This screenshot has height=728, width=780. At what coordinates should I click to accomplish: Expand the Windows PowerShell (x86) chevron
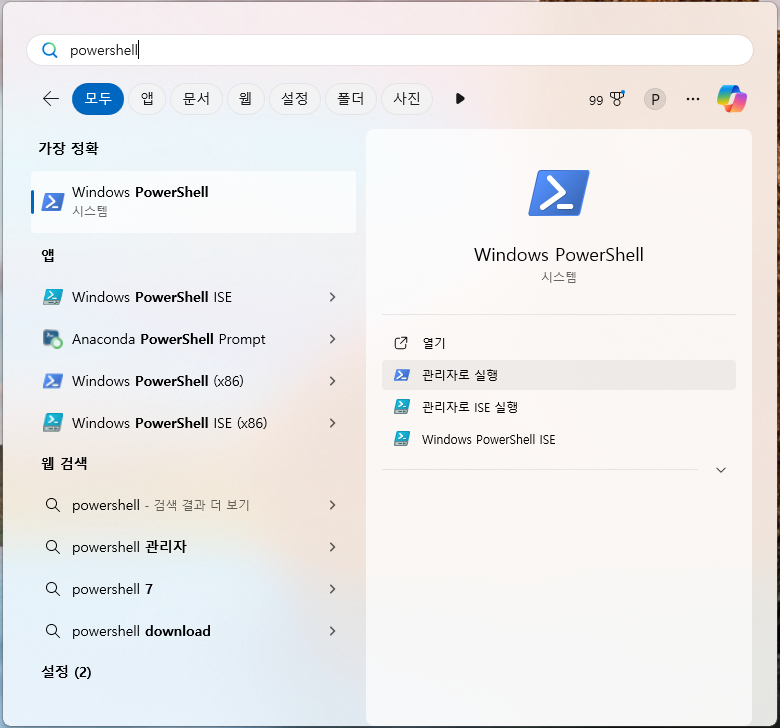(332, 381)
